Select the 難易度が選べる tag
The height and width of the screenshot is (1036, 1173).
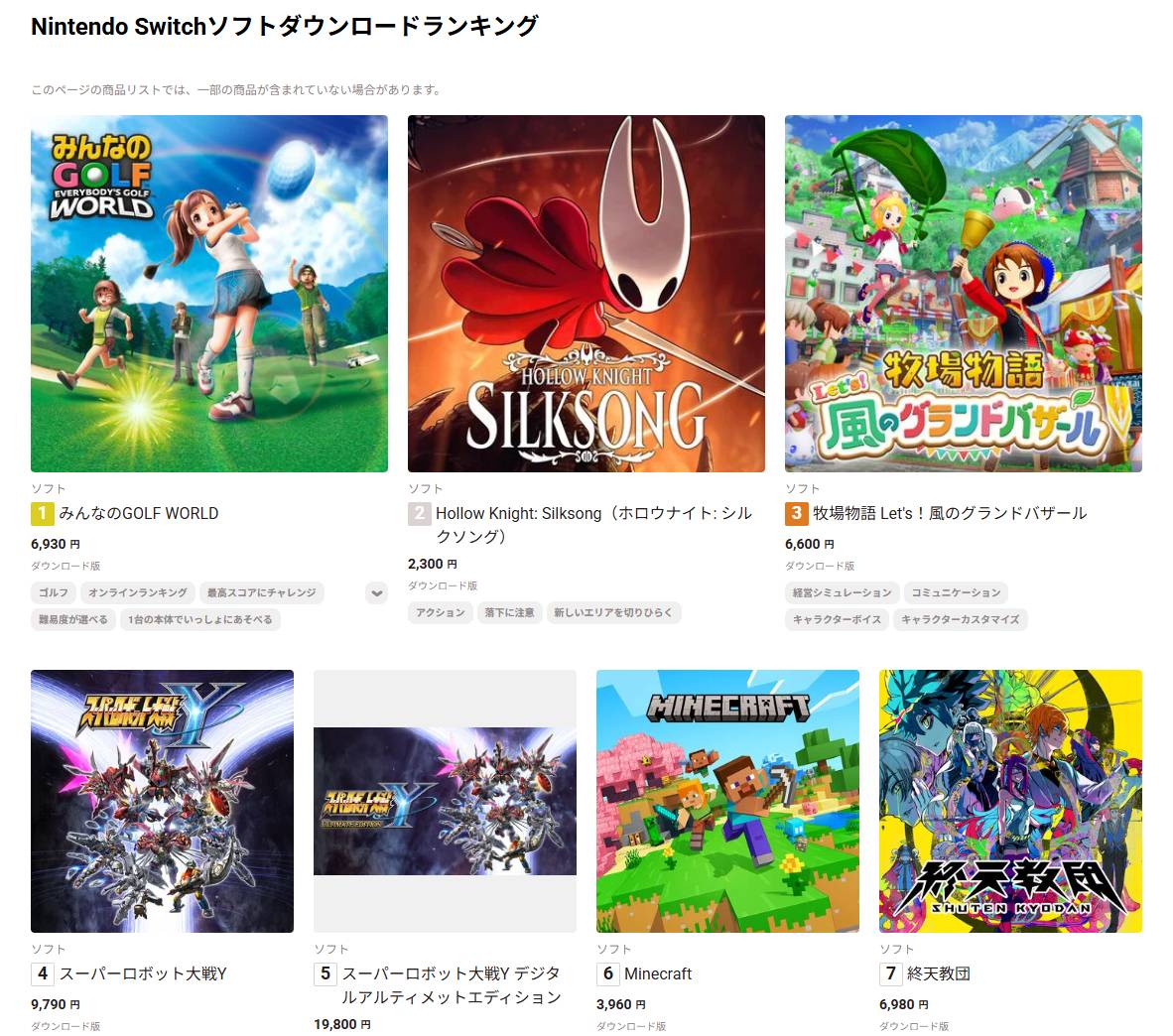click(73, 619)
